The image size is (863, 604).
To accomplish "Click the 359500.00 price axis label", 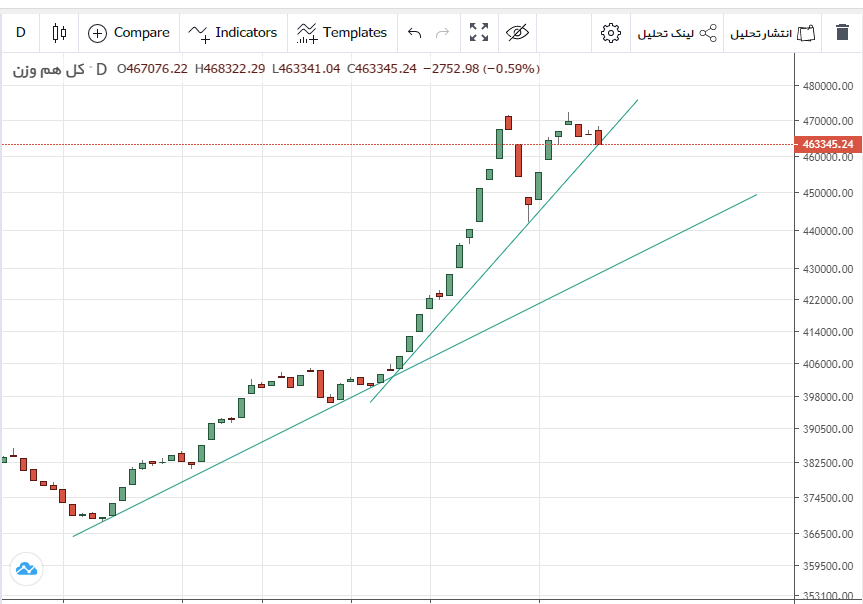I will coord(828,566).
